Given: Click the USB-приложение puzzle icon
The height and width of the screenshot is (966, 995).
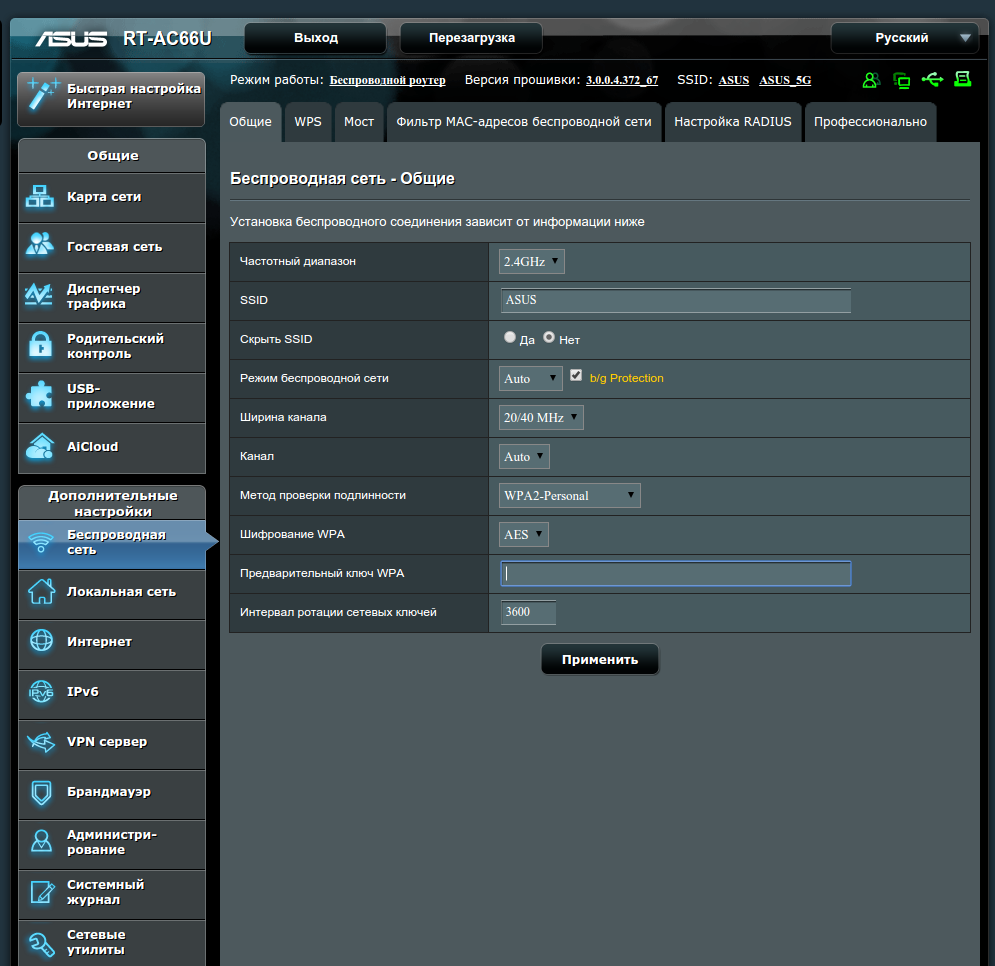Looking at the screenshot, I should 40,395.
